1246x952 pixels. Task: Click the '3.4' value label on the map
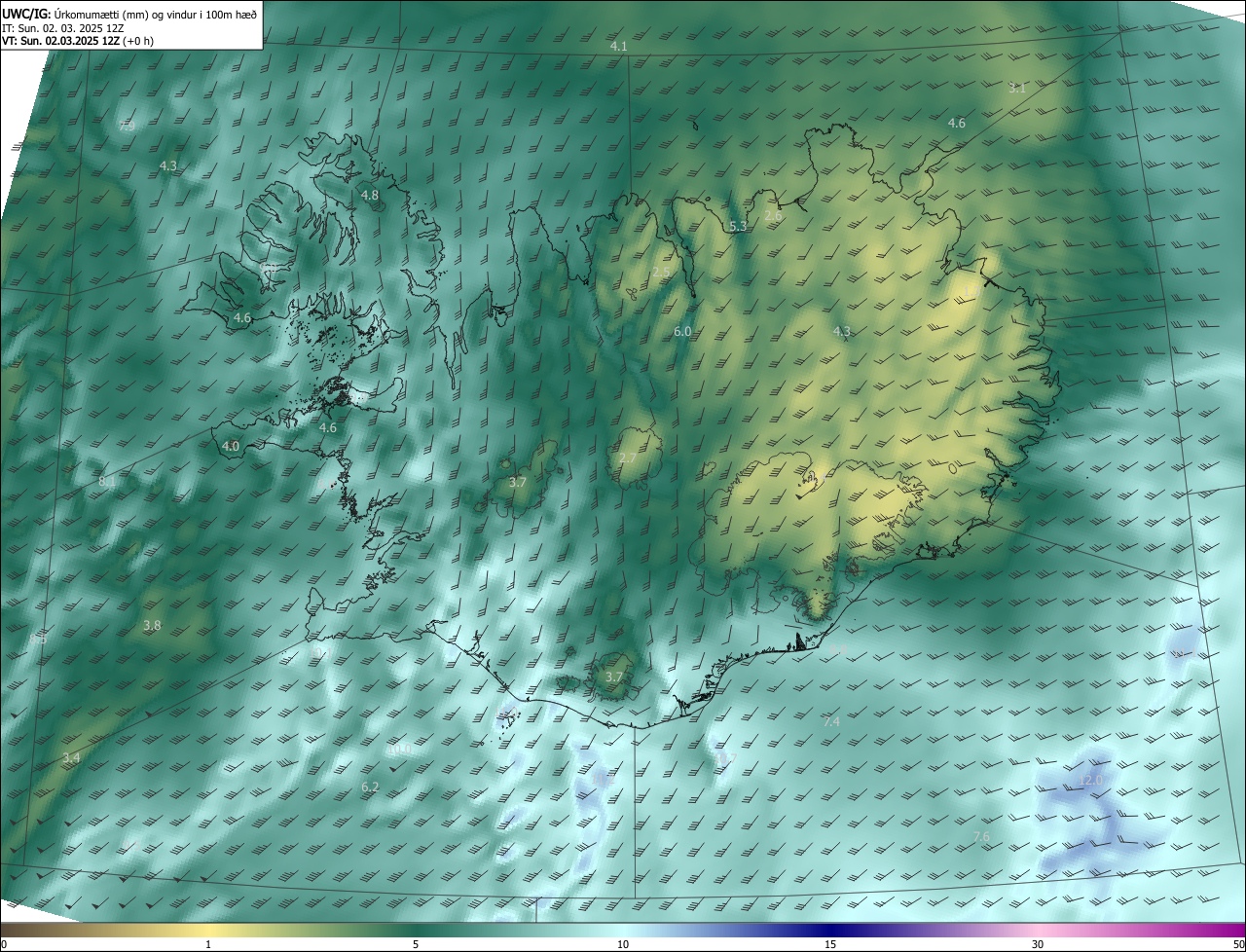[71, 757]
